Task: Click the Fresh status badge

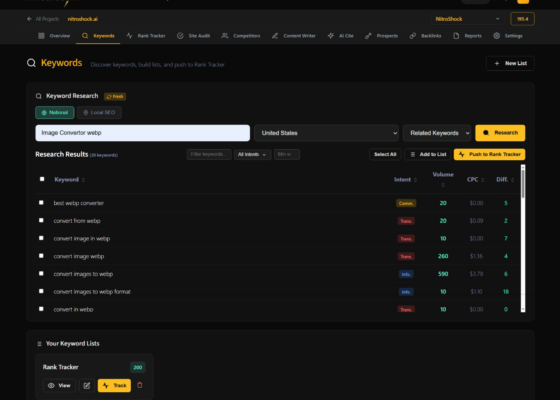Action: (x=115, y=96)
